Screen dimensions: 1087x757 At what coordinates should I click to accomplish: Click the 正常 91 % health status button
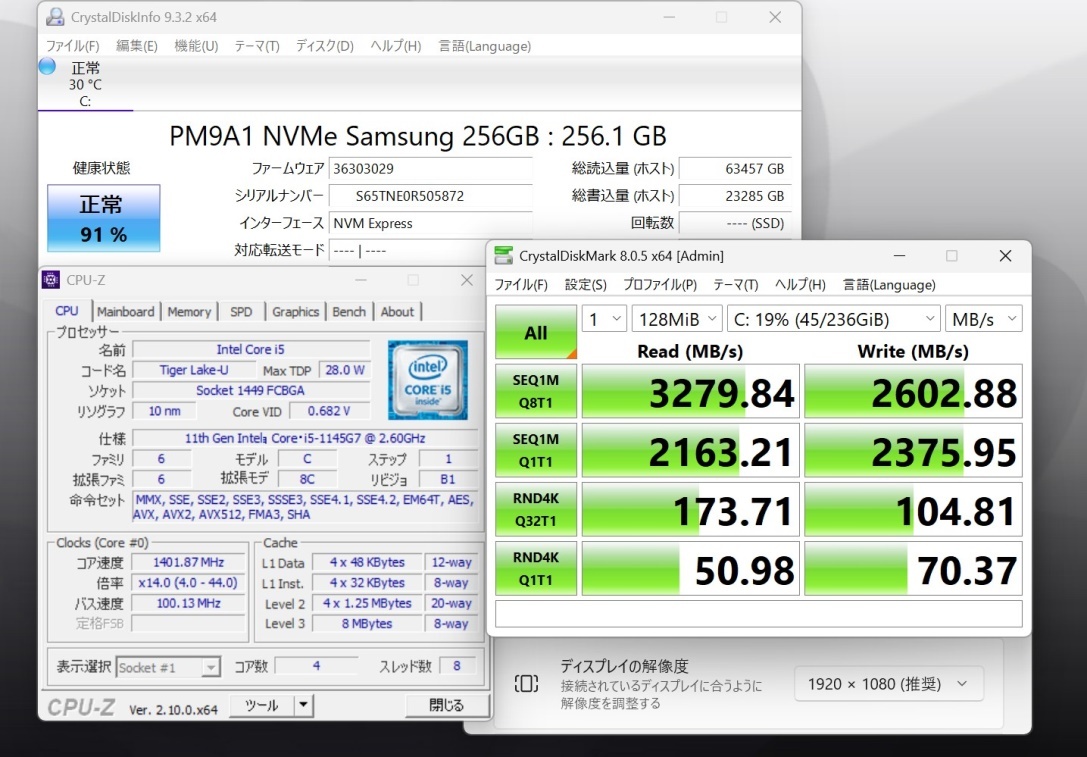[103, 218]
